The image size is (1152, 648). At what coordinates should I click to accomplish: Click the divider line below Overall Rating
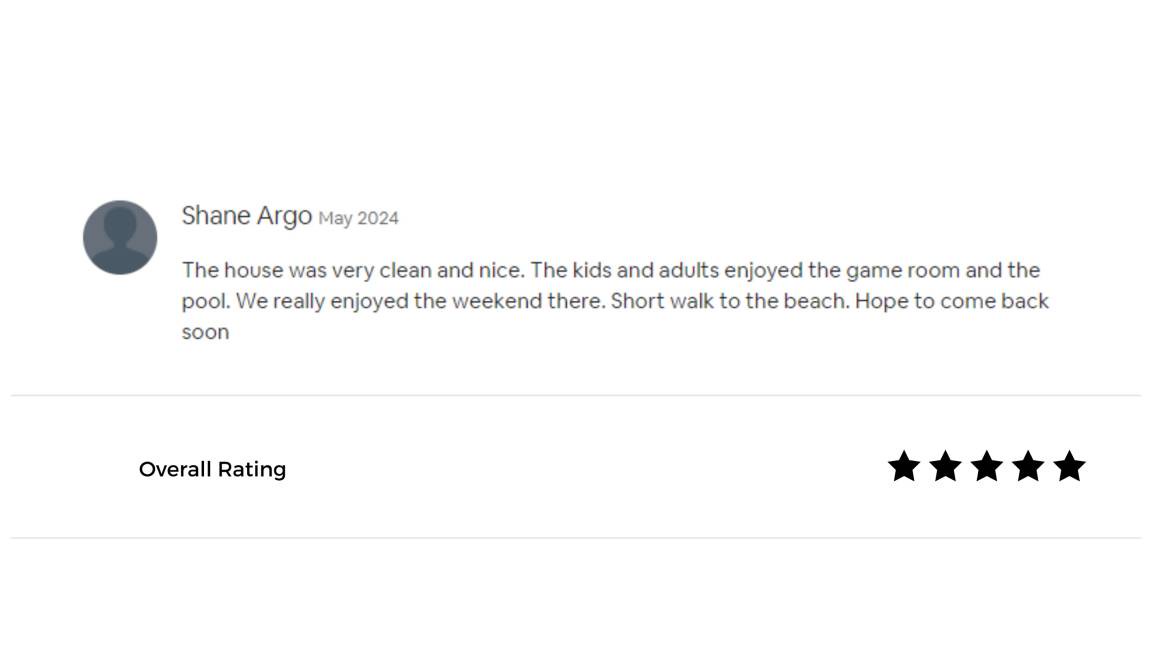[576, 538]
